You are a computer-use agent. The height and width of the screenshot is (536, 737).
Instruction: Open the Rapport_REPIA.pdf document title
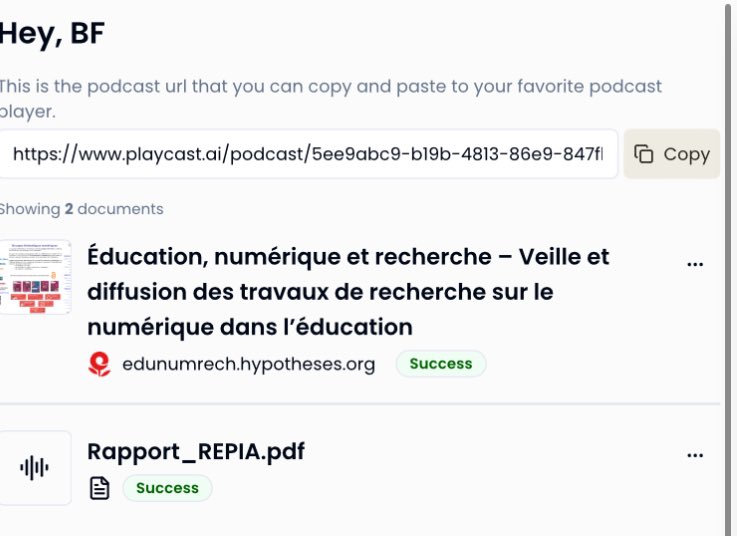click(x=196, y=451)
